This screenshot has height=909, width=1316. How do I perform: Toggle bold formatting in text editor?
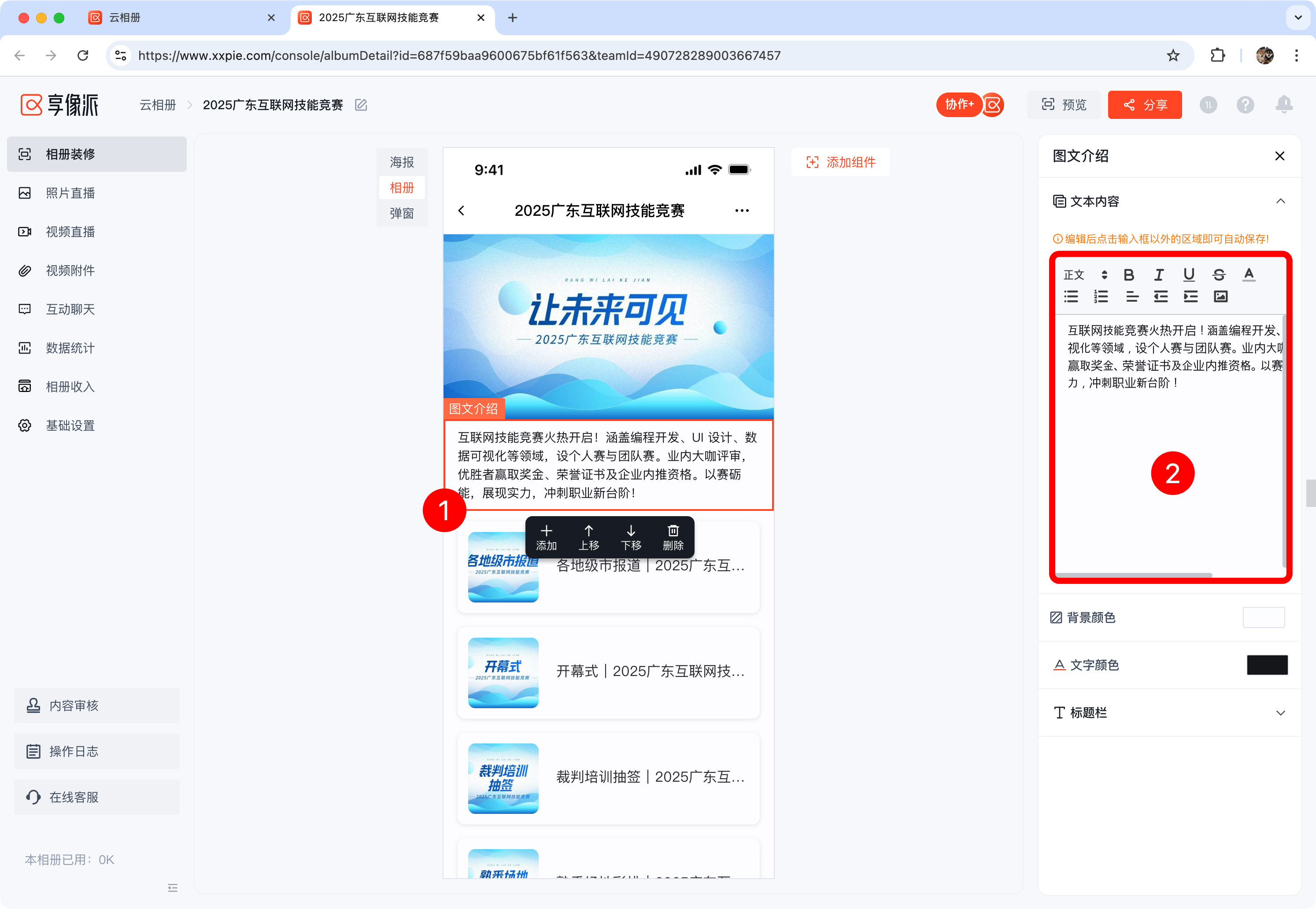(x=1129, y=275)
